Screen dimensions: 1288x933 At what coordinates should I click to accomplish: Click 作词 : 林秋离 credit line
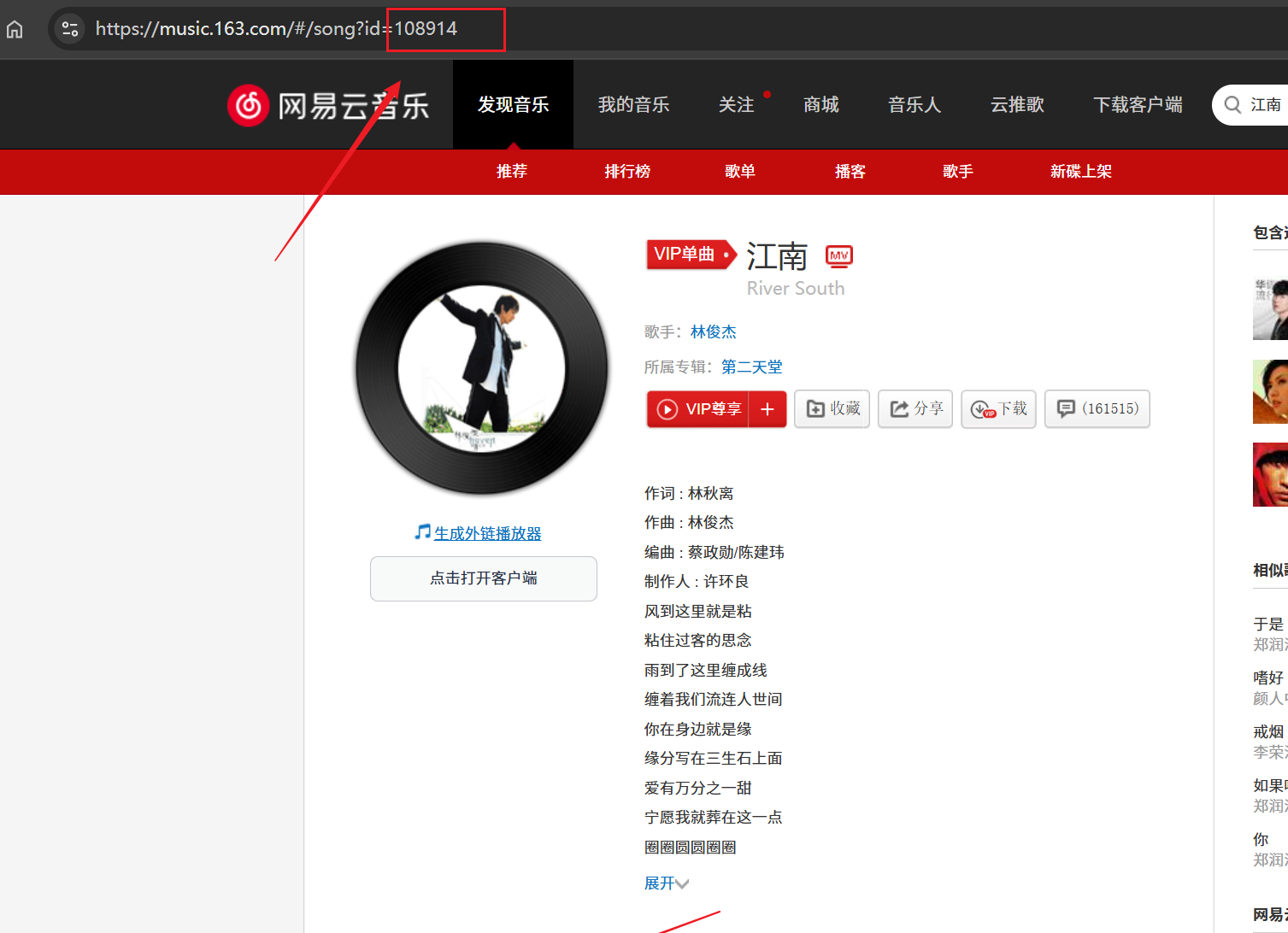click(689, 493)
